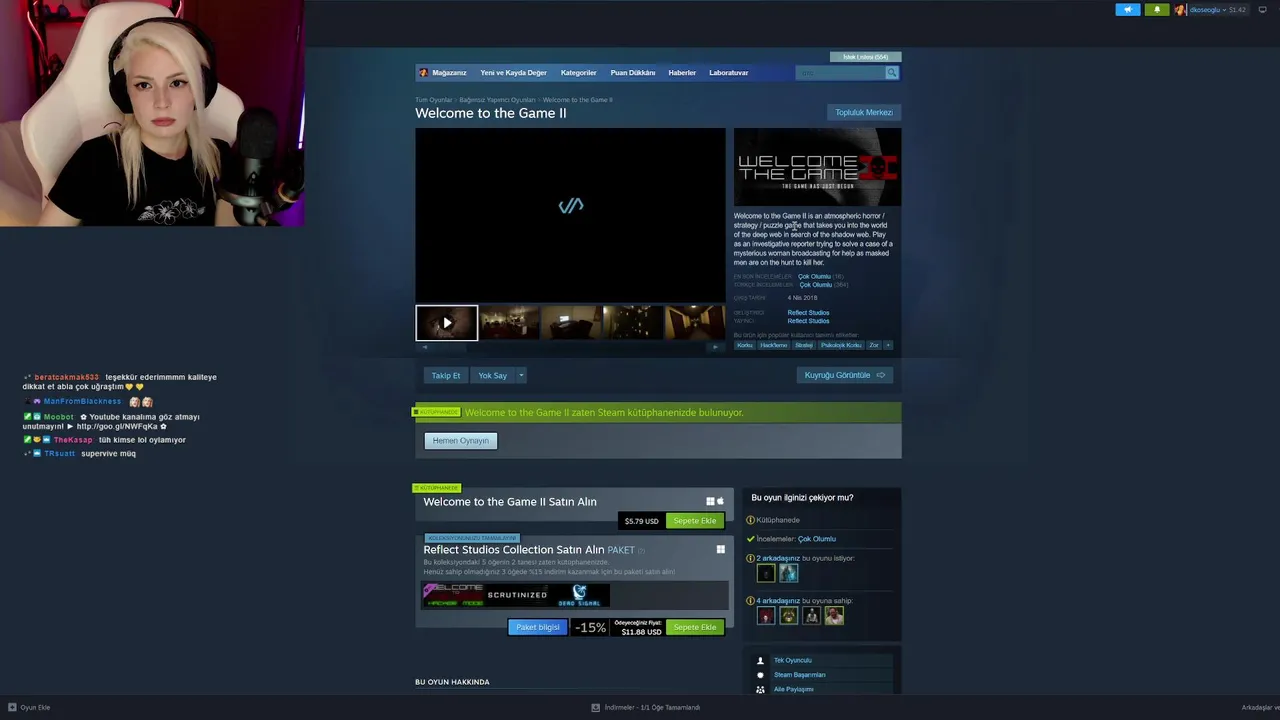1280x720 pixels.
Task: Open the green notifications bell
Action: pyautogui.click(x=1157, y=10)
